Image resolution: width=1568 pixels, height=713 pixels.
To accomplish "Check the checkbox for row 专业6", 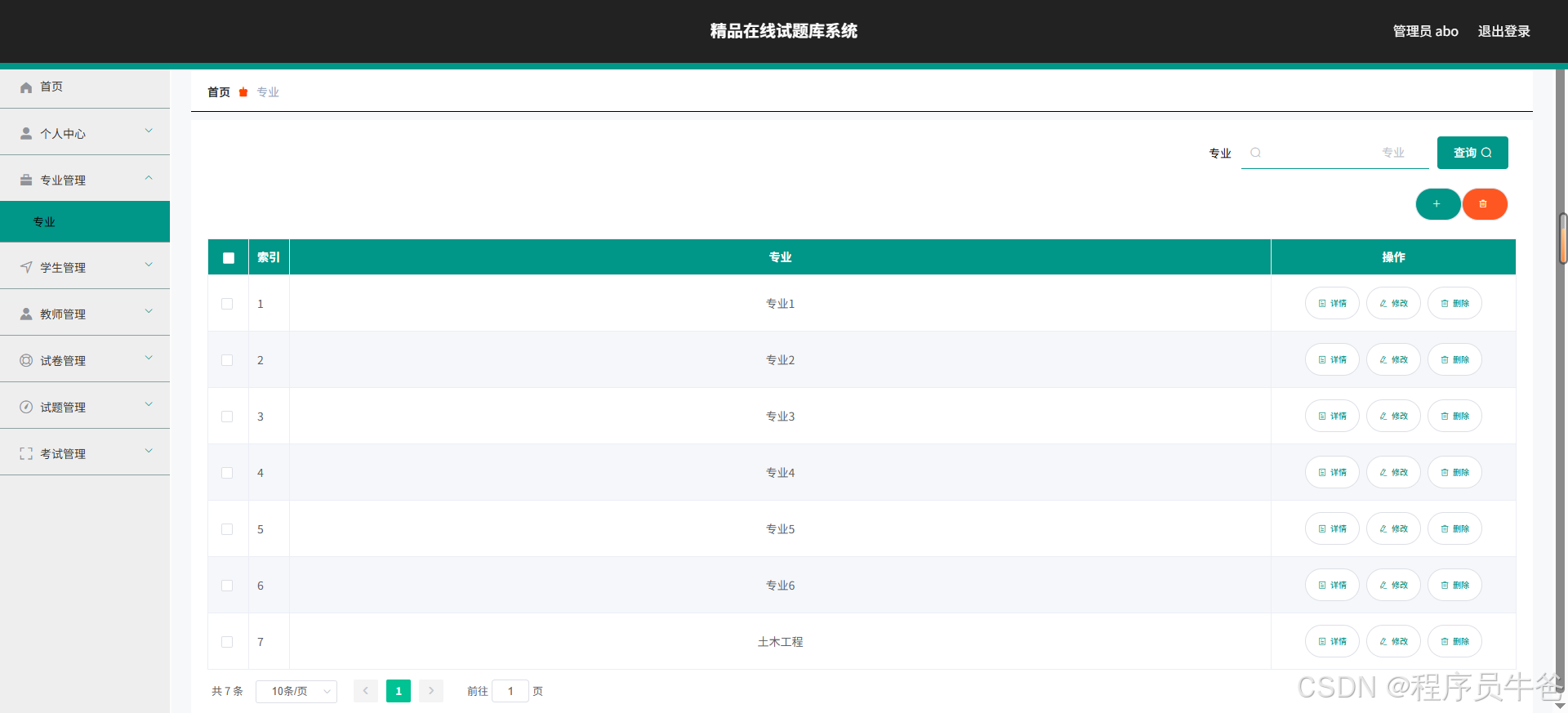I will pyautogui.click(x=227, y=586).
